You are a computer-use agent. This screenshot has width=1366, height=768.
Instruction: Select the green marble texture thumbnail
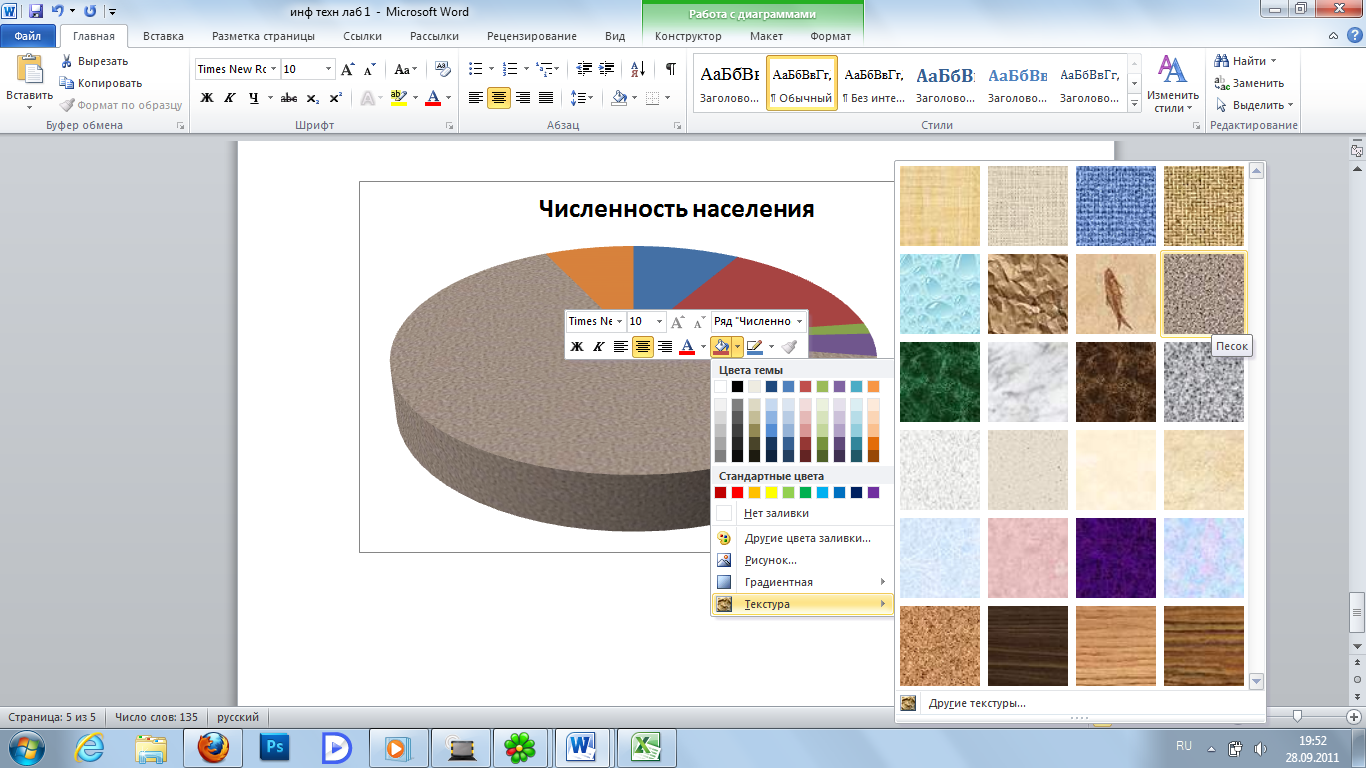tap(940, 382)
